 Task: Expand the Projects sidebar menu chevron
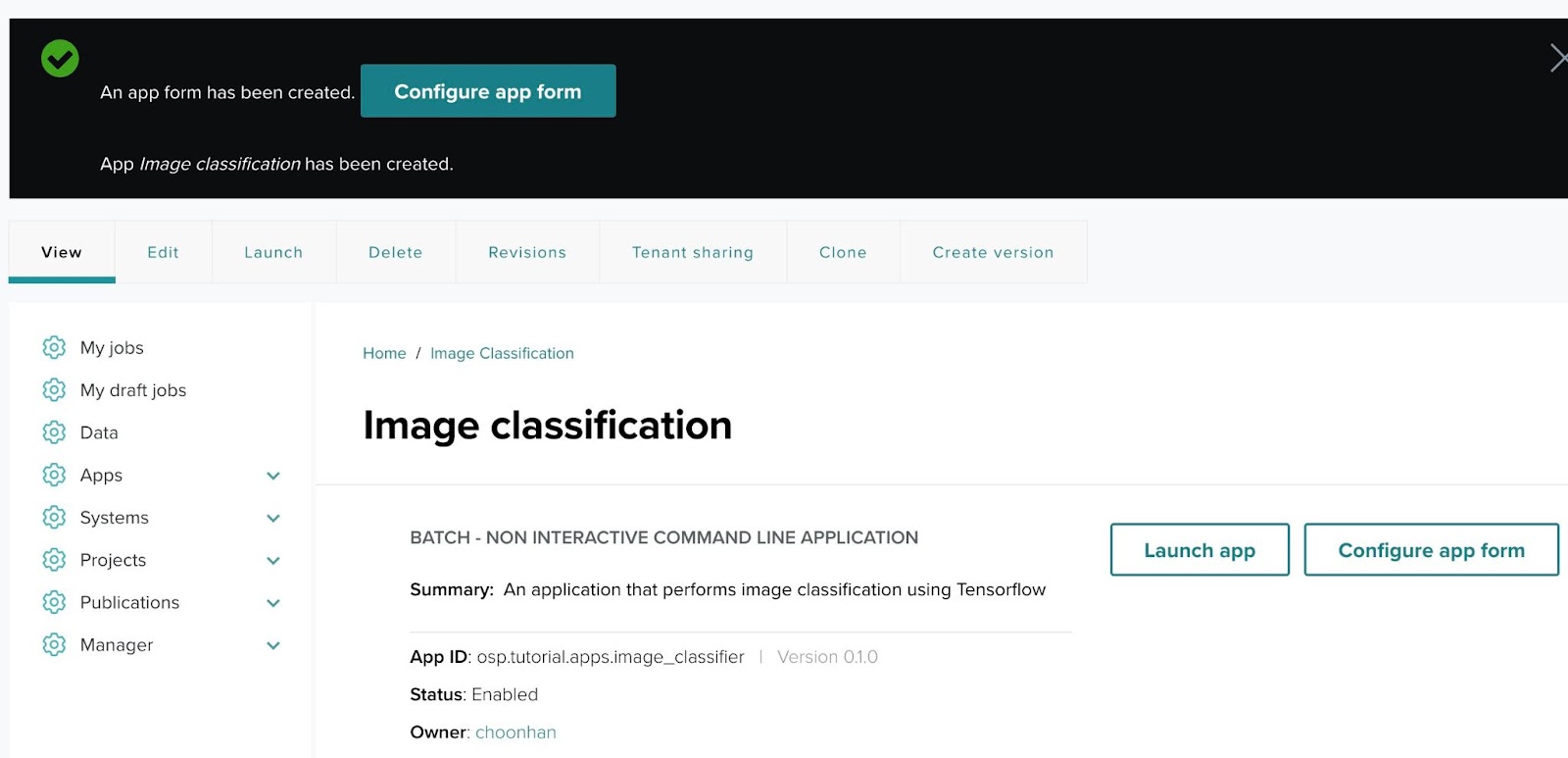[x=273, y=561]
